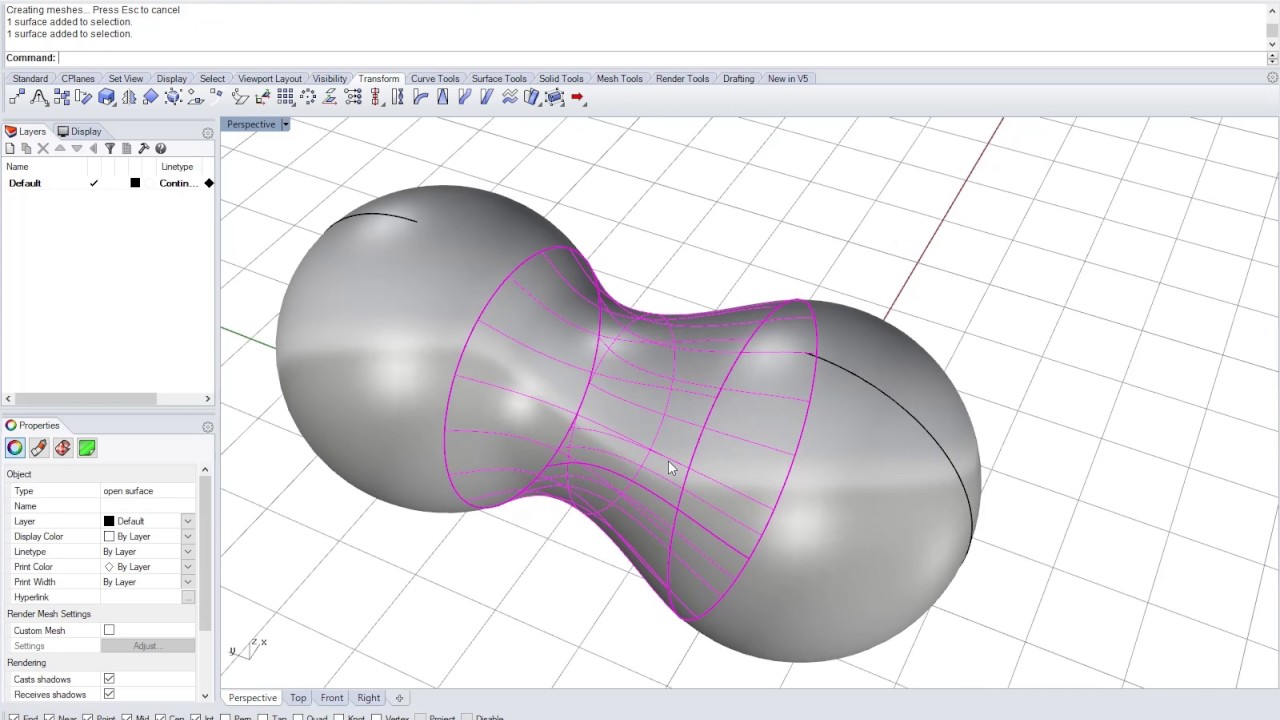Select the Copy tool with stacked boxes
Viewport: 1280px width, 720px height.
coord(62,97)
